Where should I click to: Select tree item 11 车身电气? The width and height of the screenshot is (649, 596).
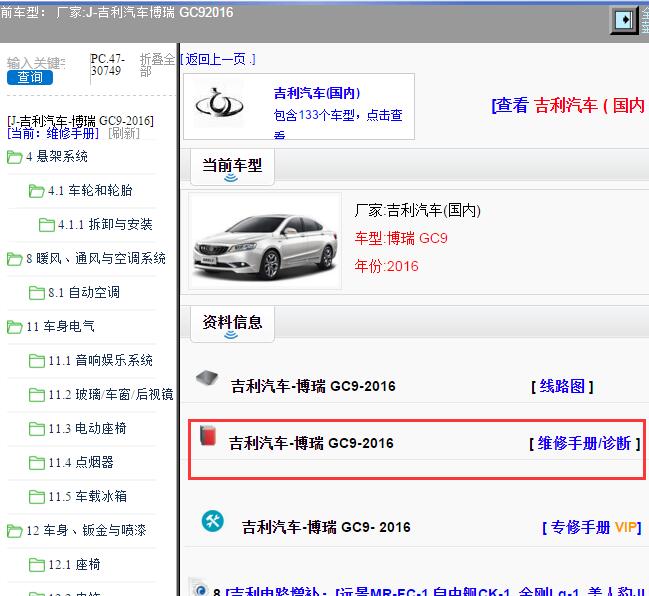pyautogui.click(x=60, y=326)
